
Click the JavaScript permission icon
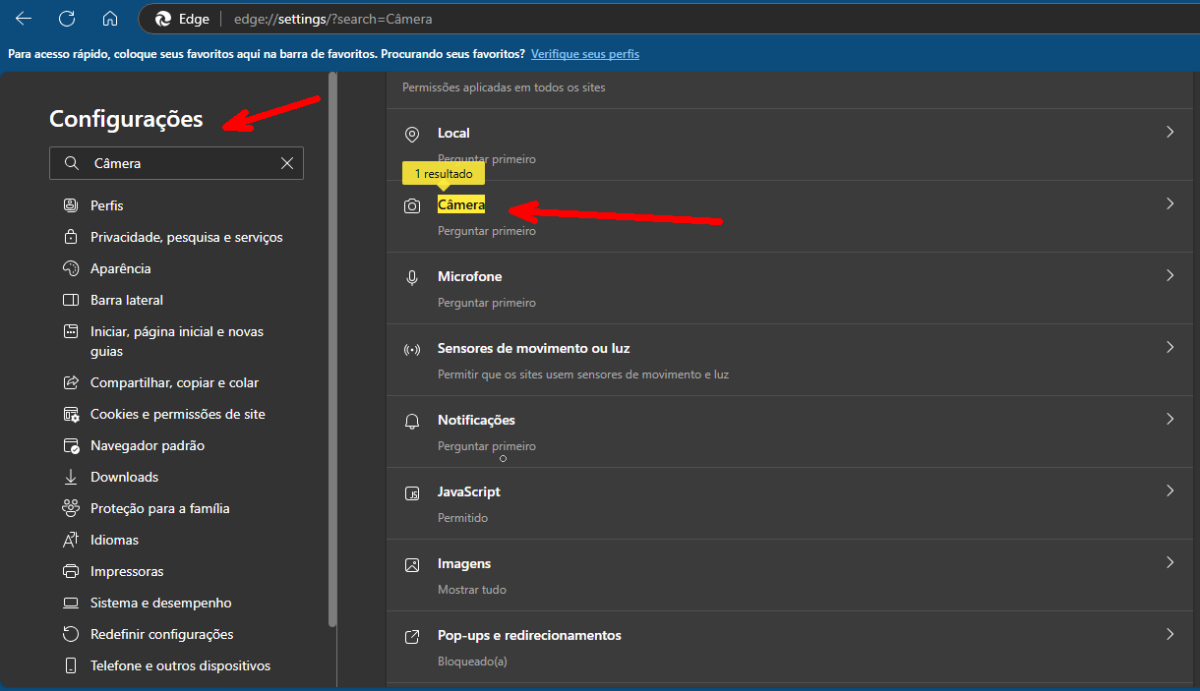(412, 494)
